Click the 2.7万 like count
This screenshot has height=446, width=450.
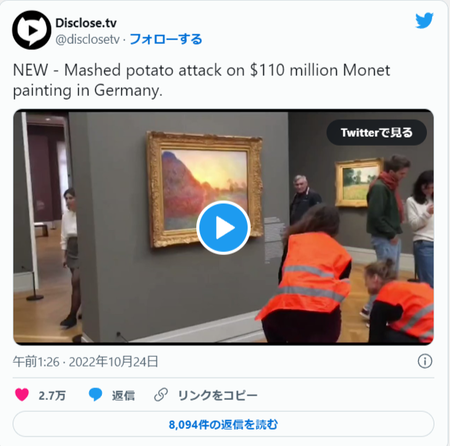coord(52,395)
